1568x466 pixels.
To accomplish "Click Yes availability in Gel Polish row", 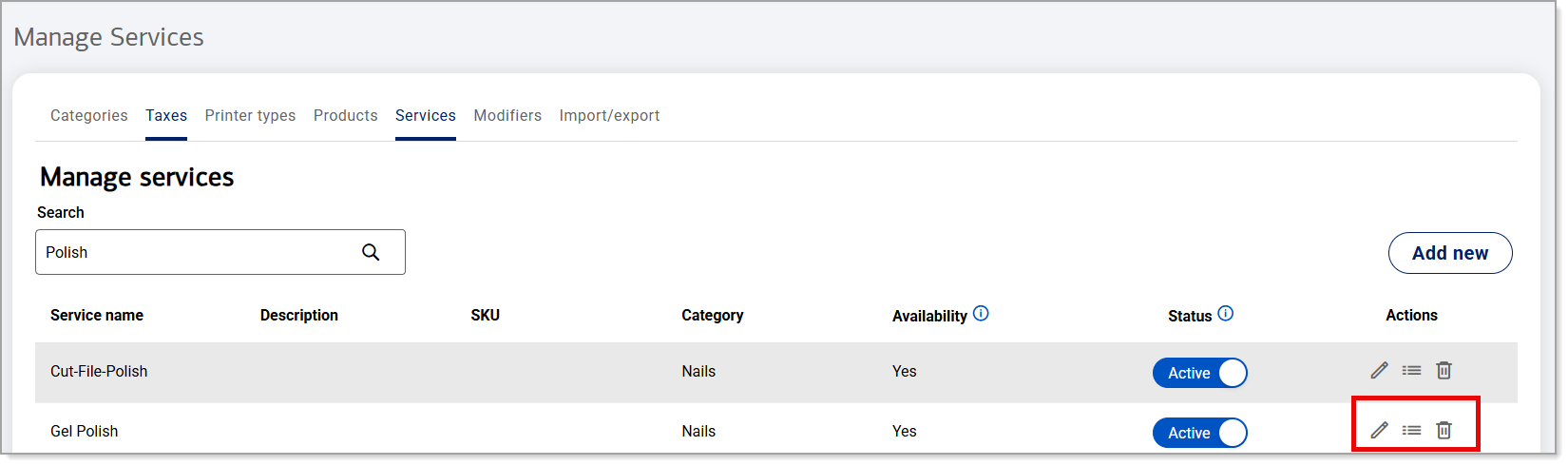I will [905, 431].
